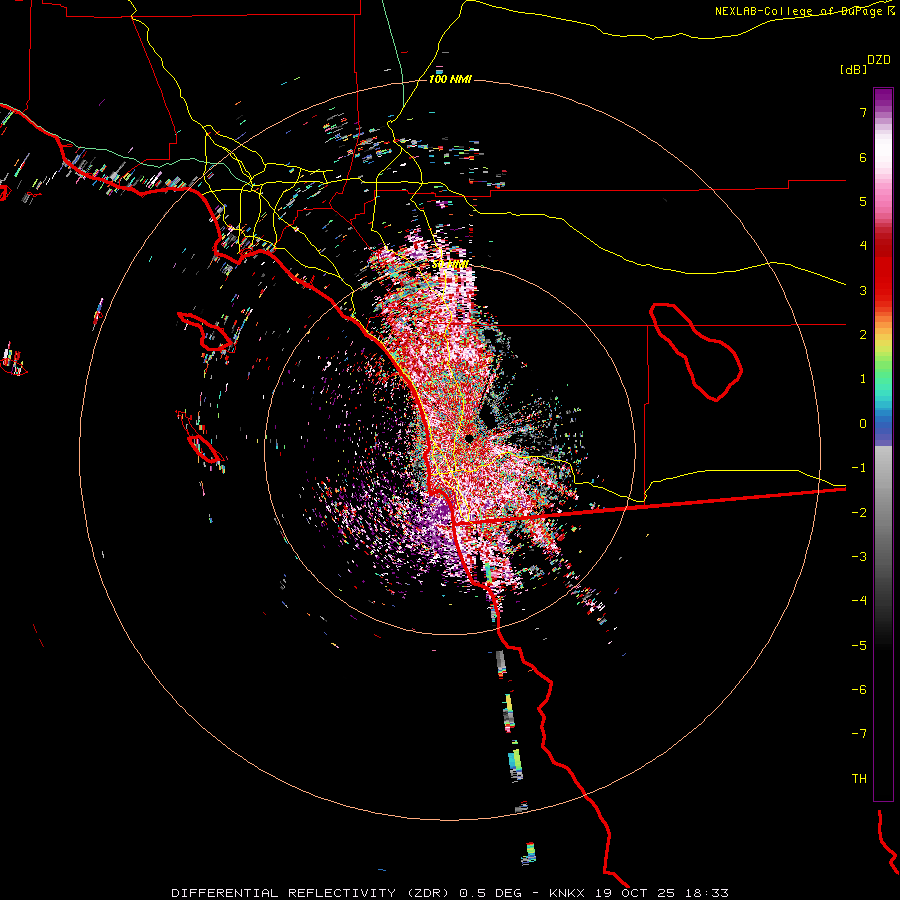Click the 6 value on the color scale
Viewport: 900px width, 900px height.
point(863,157)
